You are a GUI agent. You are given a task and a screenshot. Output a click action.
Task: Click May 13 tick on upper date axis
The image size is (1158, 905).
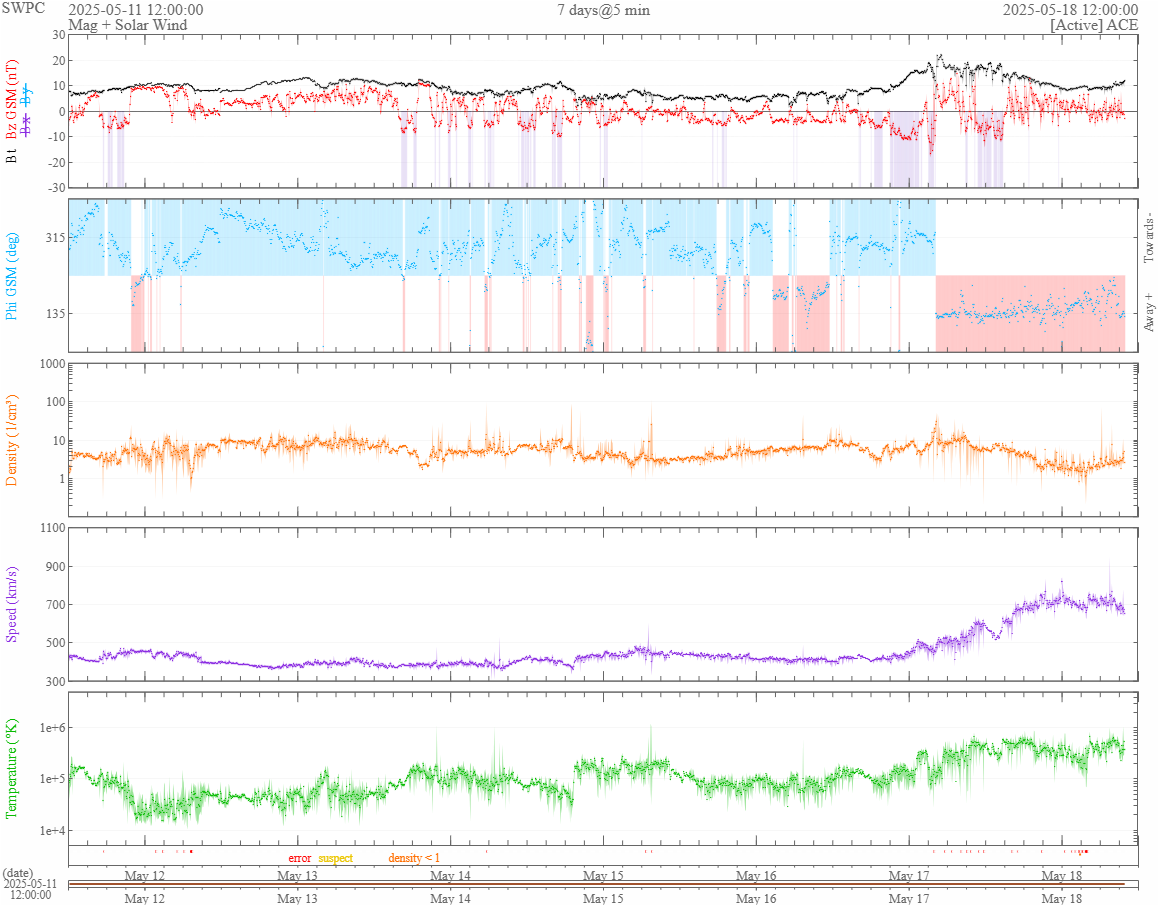(298, 875)
